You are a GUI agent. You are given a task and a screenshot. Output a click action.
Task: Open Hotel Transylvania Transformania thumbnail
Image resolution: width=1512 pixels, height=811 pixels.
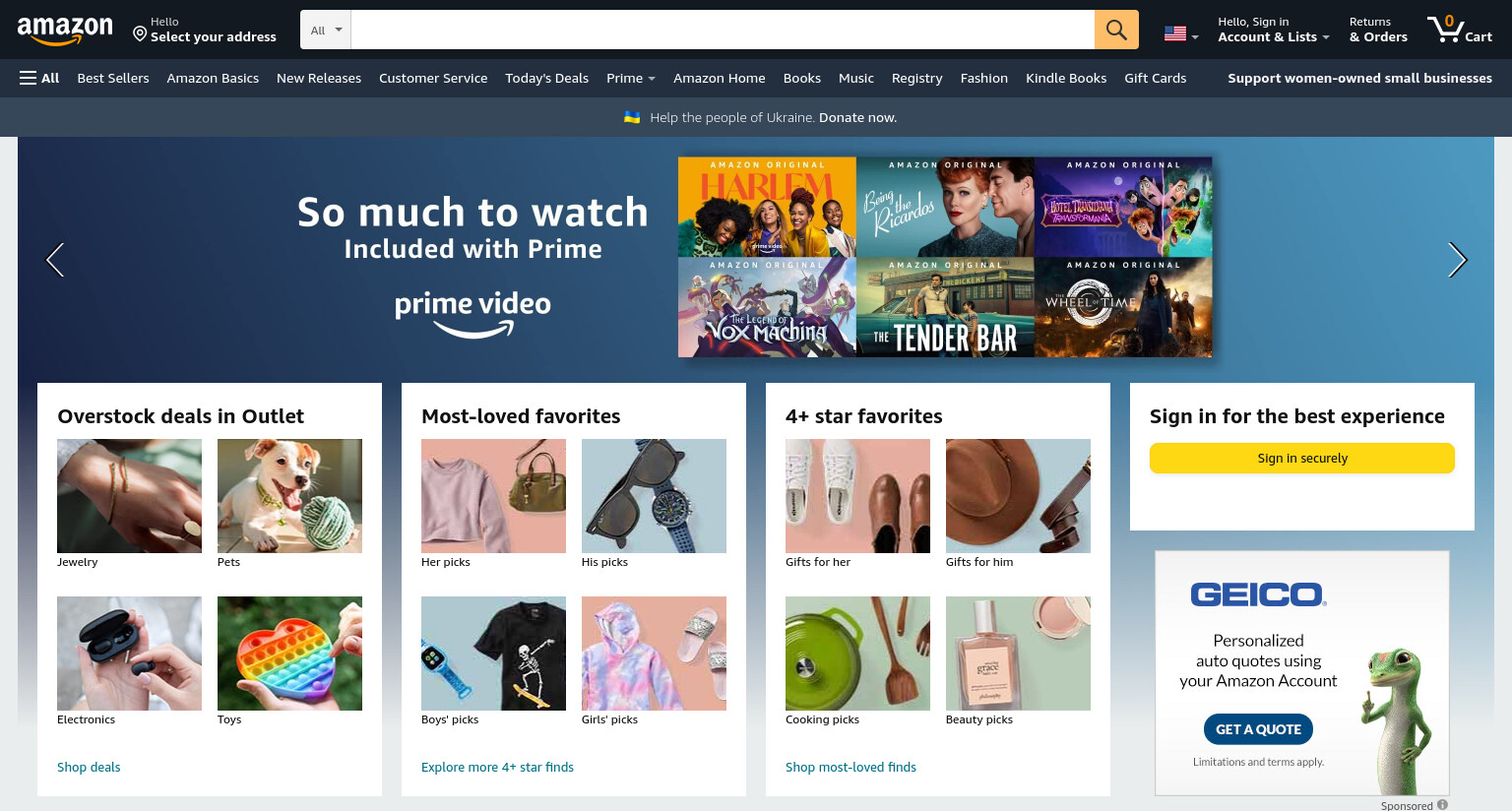1123,207
